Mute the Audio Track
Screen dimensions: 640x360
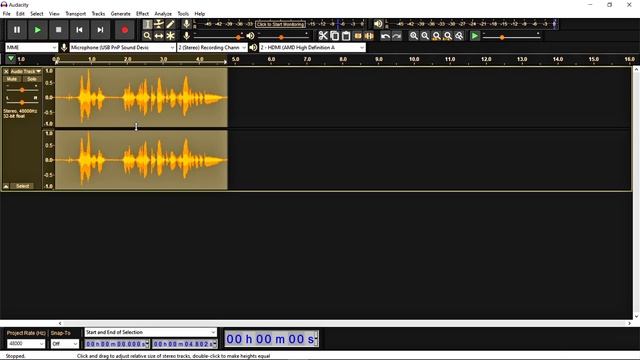coord(12,79)
